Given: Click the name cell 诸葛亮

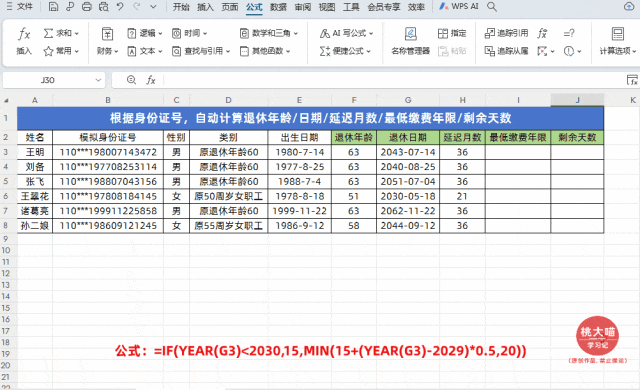Looking at the screenshot, I should pyautogui.click(x=35, y=211).
